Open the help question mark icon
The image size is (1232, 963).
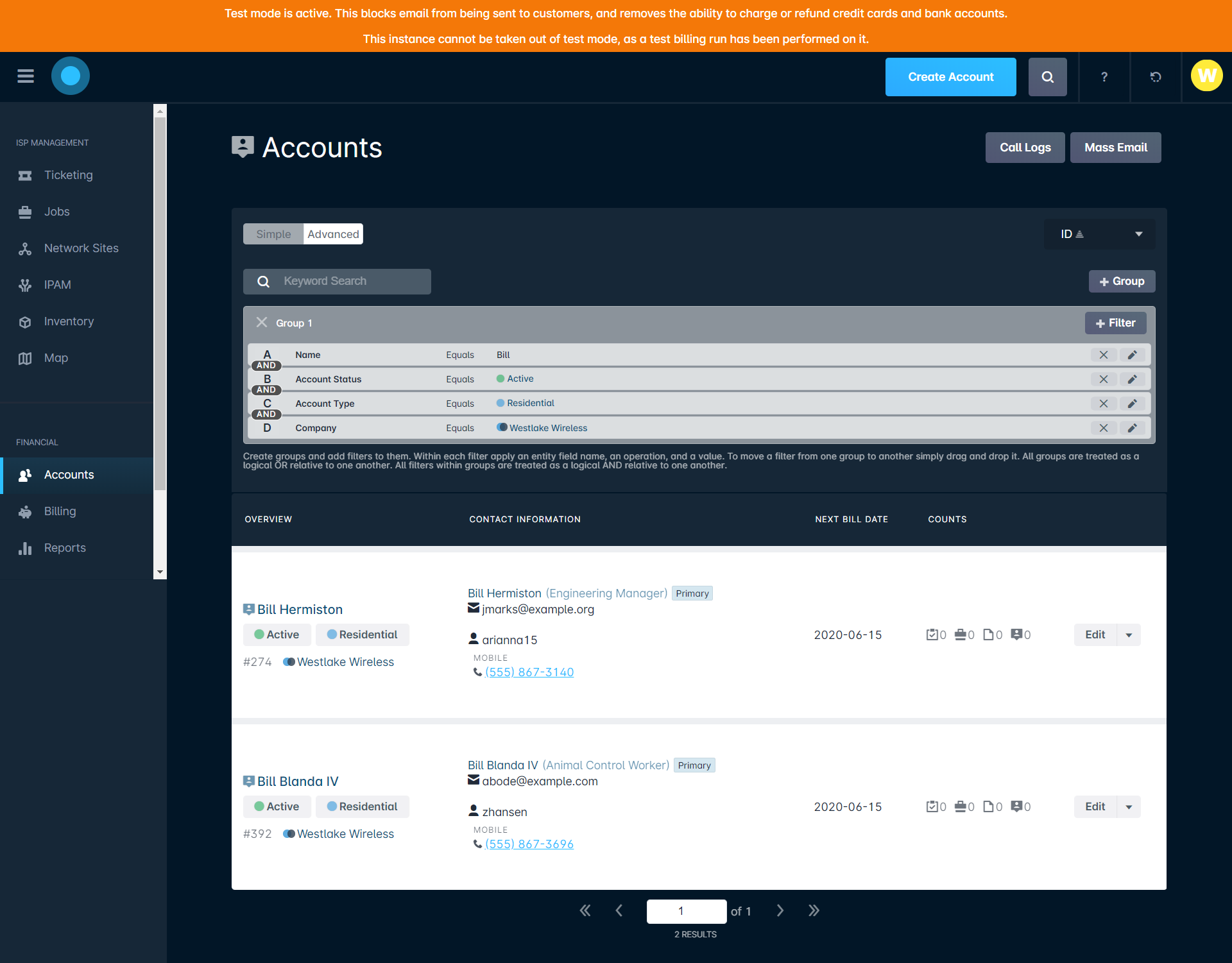coord(1104,77)
